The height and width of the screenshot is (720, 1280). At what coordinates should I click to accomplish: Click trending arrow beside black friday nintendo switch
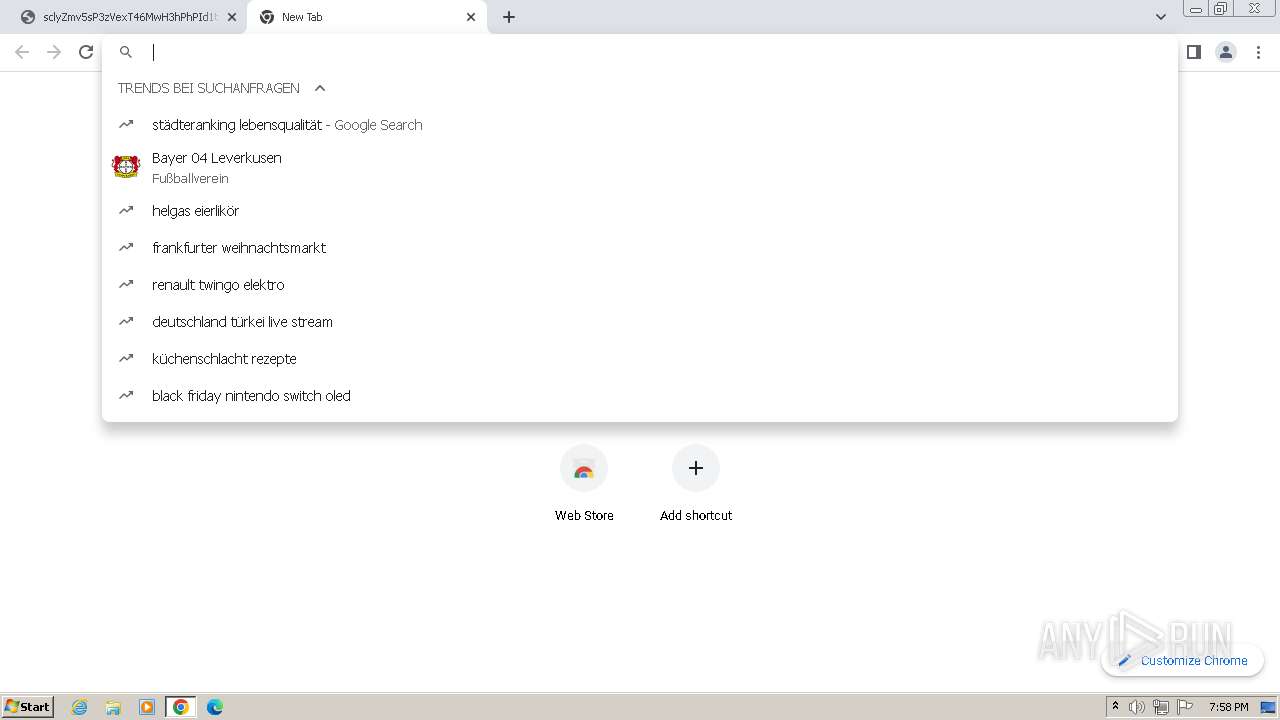126,396
